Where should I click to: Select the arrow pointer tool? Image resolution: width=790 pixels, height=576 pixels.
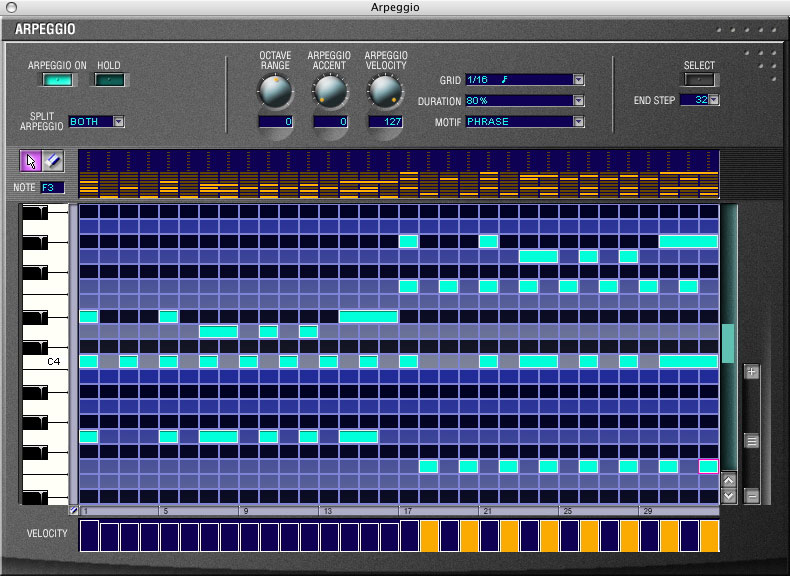pyautogui.click(x=30, y=161)
